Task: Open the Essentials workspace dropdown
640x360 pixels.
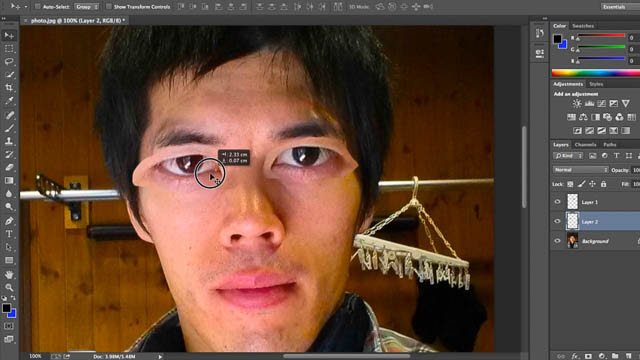Action: click(620, 7)
